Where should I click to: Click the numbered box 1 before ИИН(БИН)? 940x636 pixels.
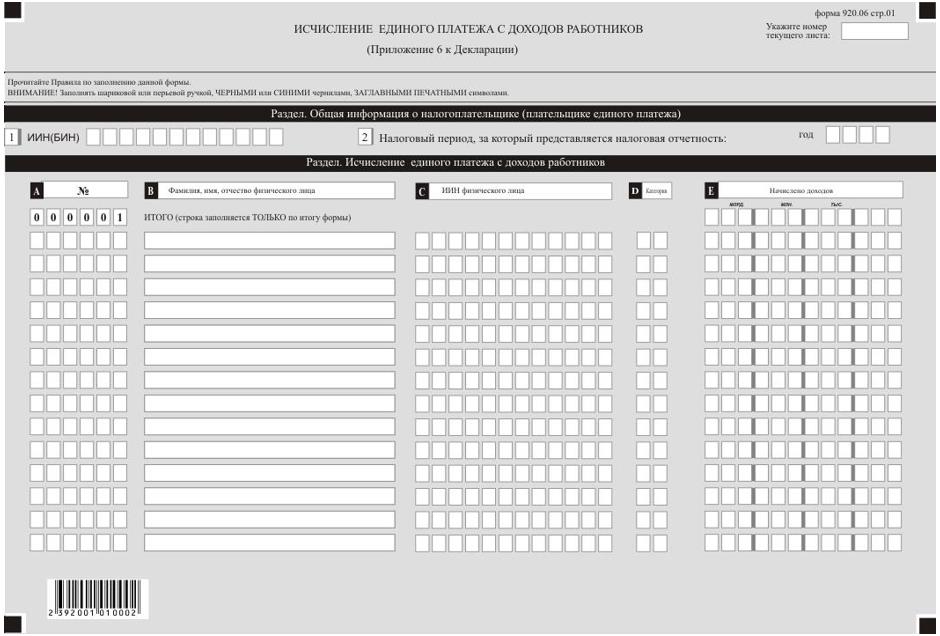click(12, 137)
